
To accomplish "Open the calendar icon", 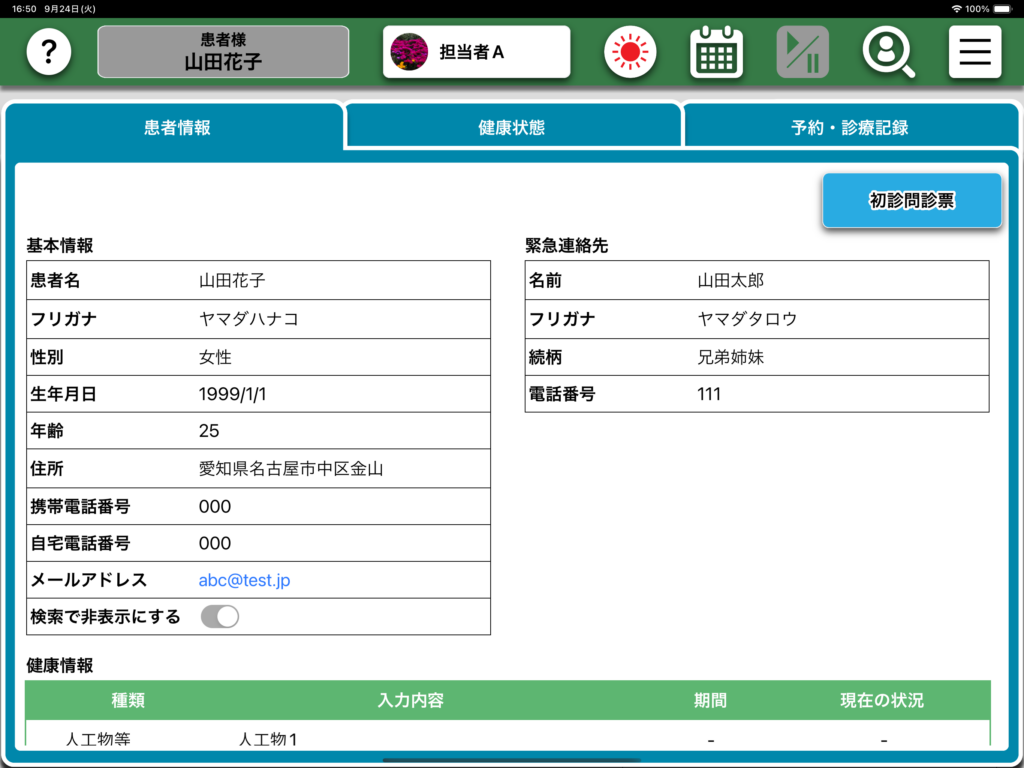I will click(716, 52).
